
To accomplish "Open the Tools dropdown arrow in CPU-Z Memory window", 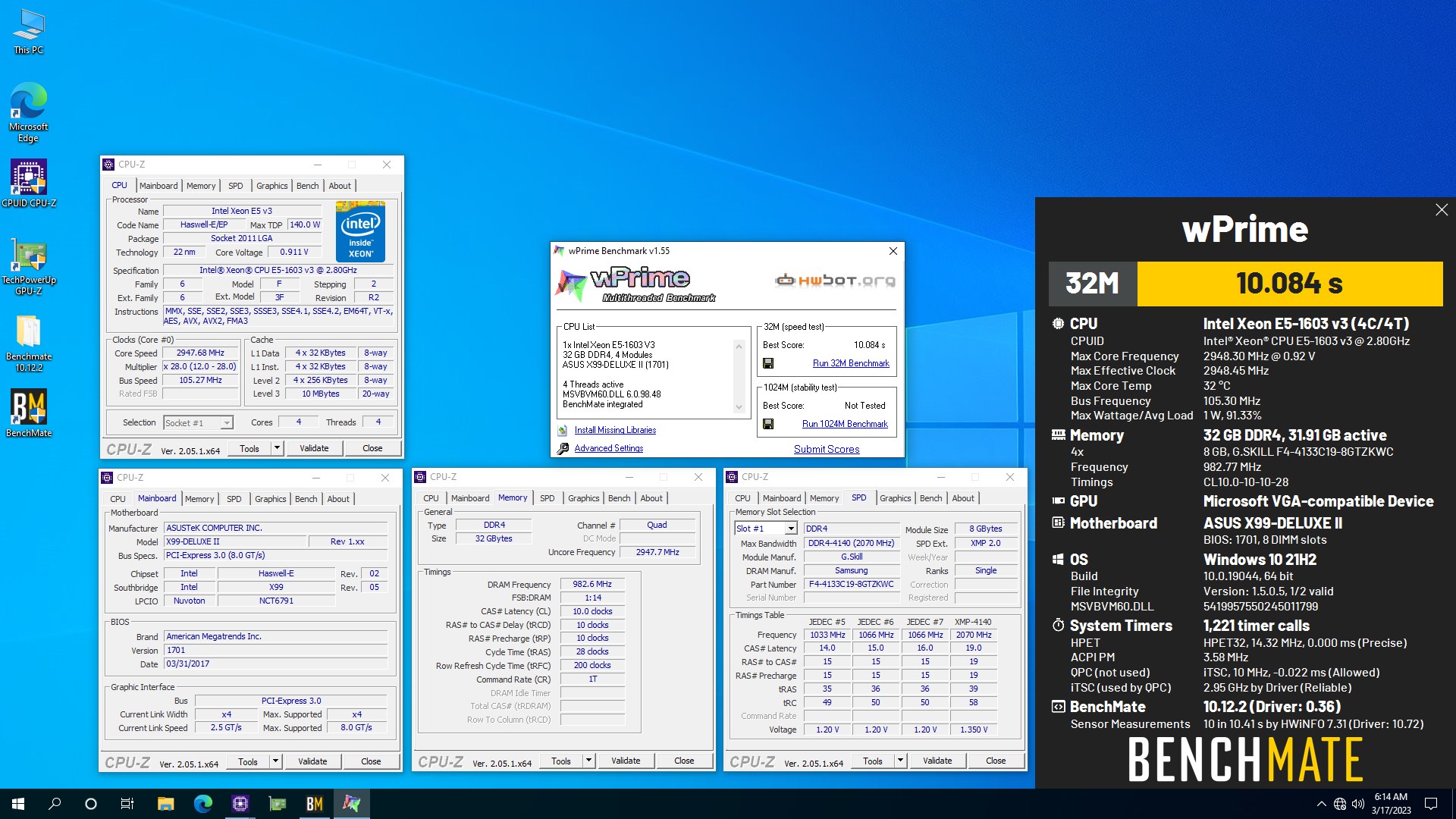I will [588, 761].
